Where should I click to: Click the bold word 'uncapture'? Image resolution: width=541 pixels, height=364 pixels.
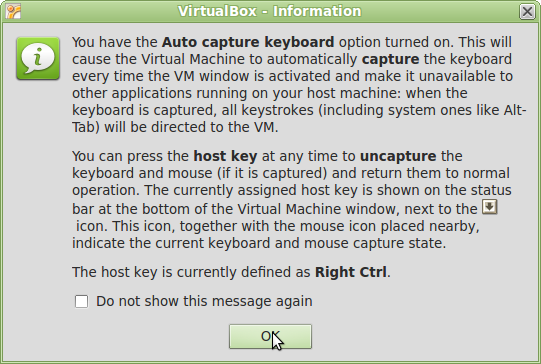pos(398,156)
